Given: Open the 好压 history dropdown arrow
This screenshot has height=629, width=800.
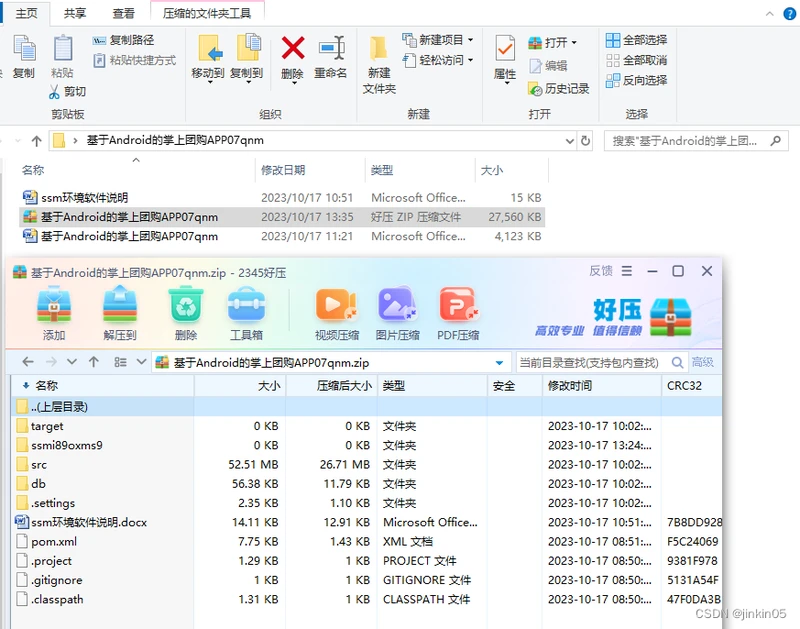Looking at the screenshot, I should tap(72, 362).
